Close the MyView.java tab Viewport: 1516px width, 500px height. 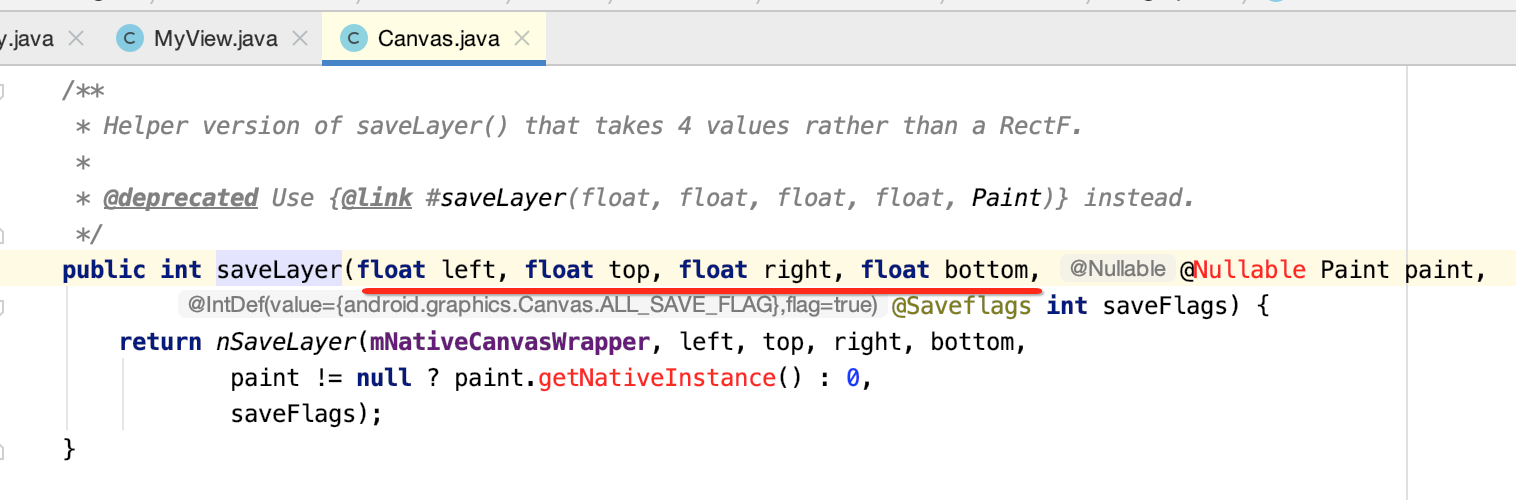[x=298, y=40]
